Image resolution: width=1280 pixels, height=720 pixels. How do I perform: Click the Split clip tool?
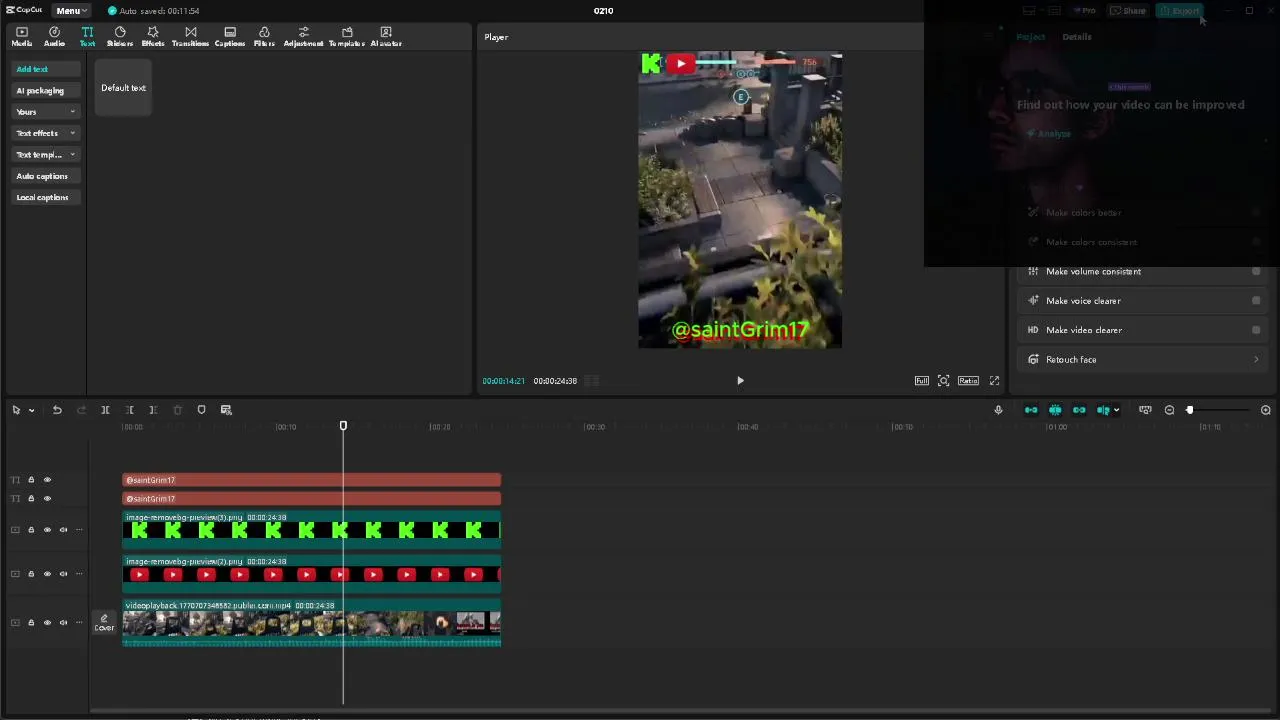point(105,410)
